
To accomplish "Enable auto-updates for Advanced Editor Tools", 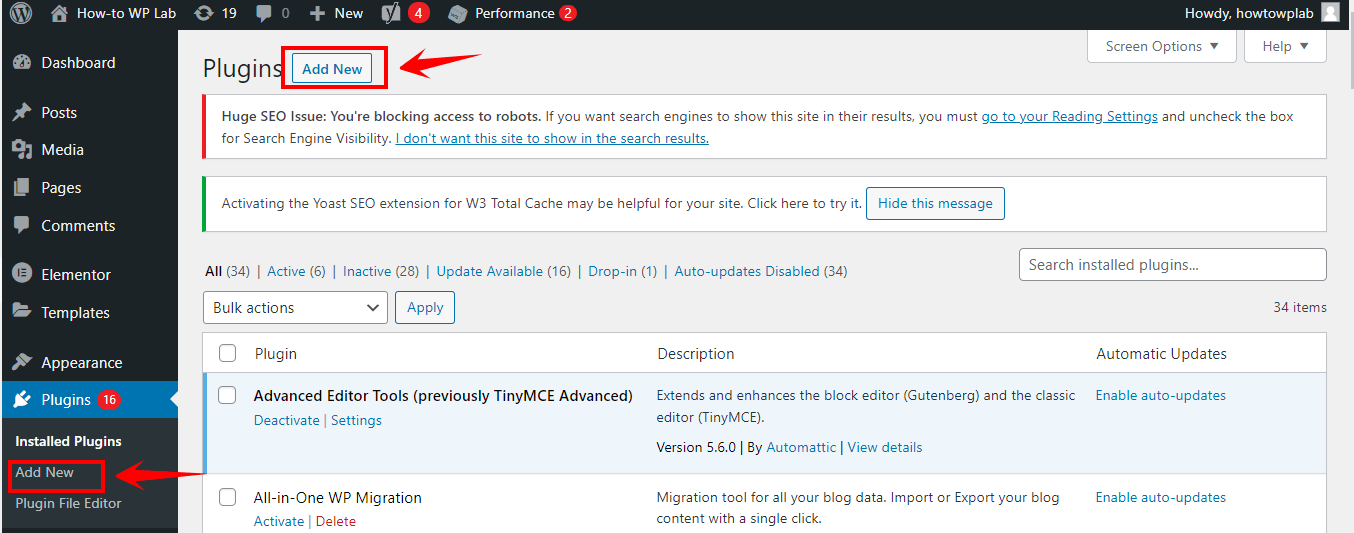I will (x=1160, y=395).
